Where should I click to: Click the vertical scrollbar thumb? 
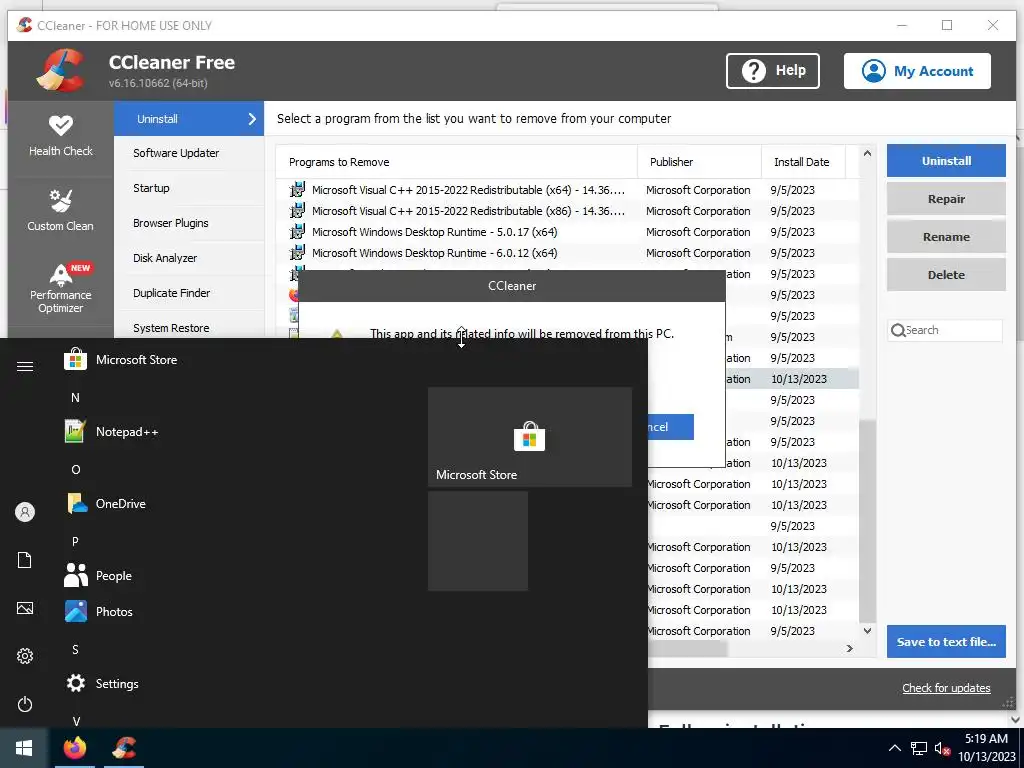(867, 520)
